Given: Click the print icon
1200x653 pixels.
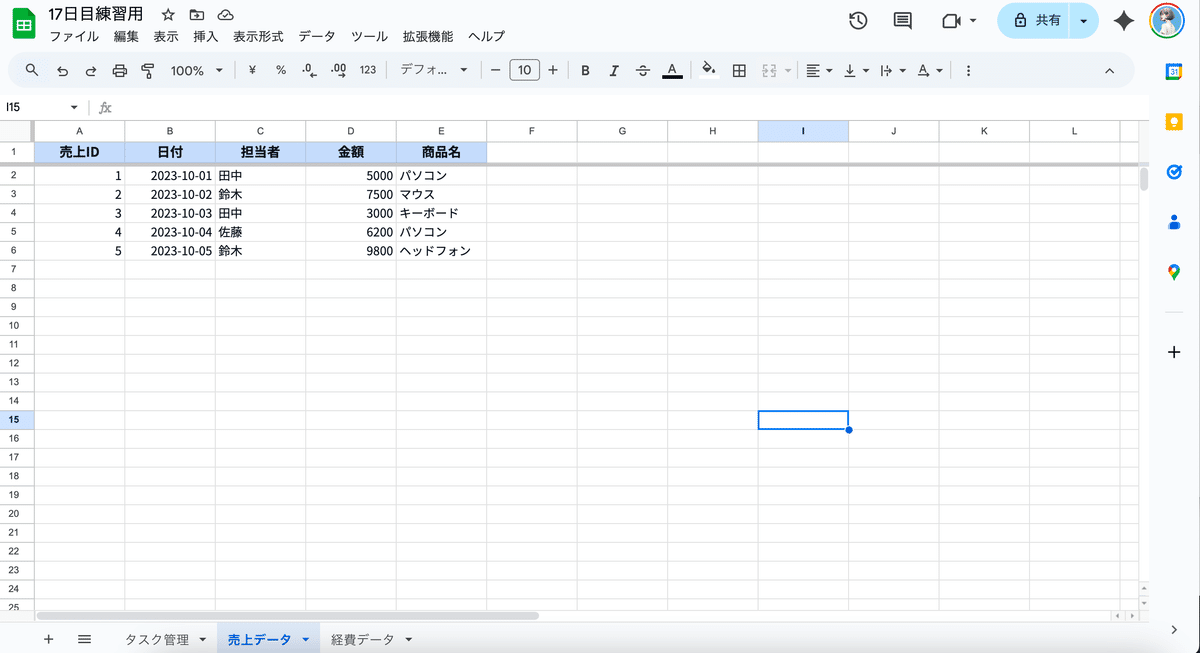Looking at the screenshot, I should [x=119, y=70].
